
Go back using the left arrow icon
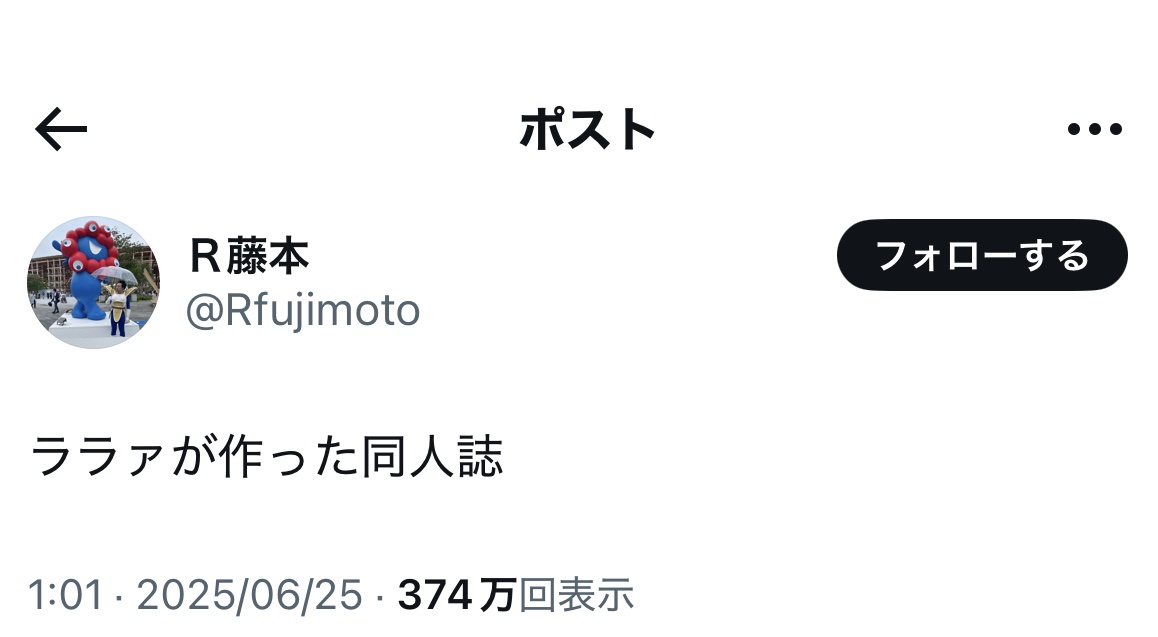point(61,129)
